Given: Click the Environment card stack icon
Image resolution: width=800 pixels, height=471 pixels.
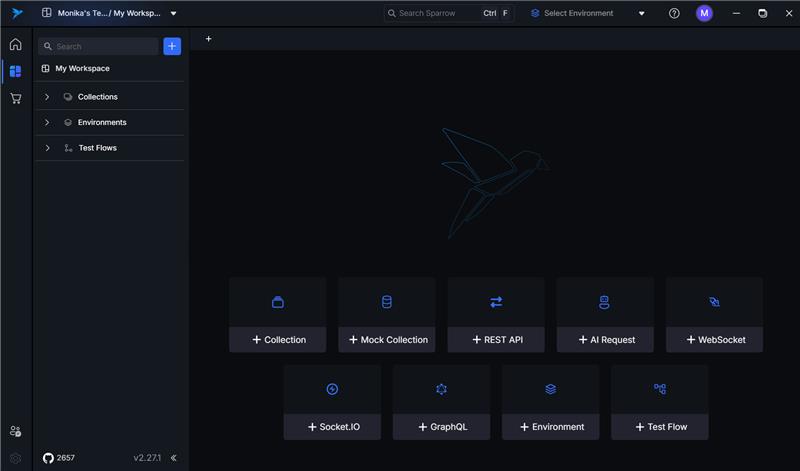Looking at the screenshot, I should pyautogui.click(x=551, y=389).
